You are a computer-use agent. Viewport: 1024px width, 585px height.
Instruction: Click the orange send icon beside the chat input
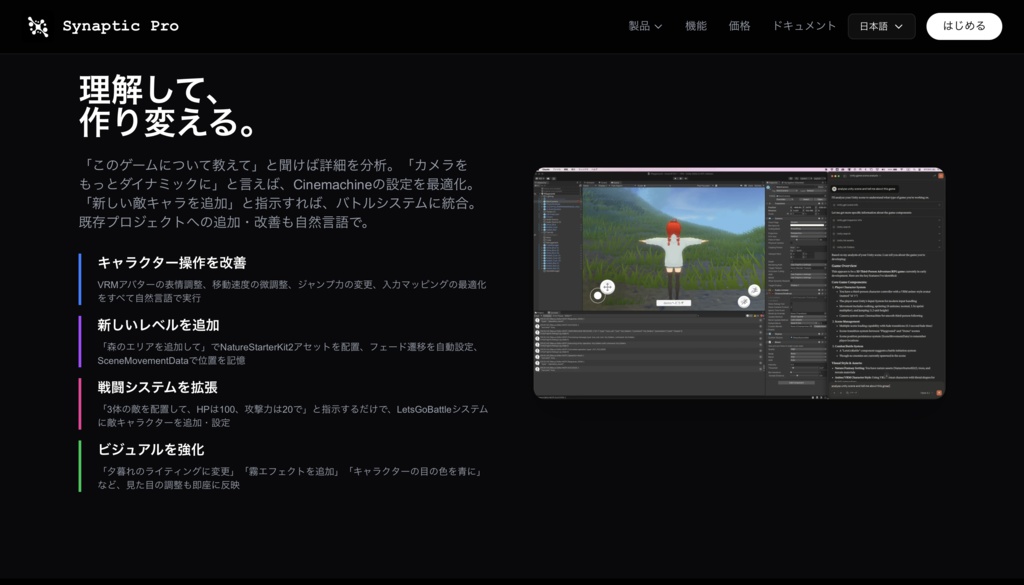(937, 392)
